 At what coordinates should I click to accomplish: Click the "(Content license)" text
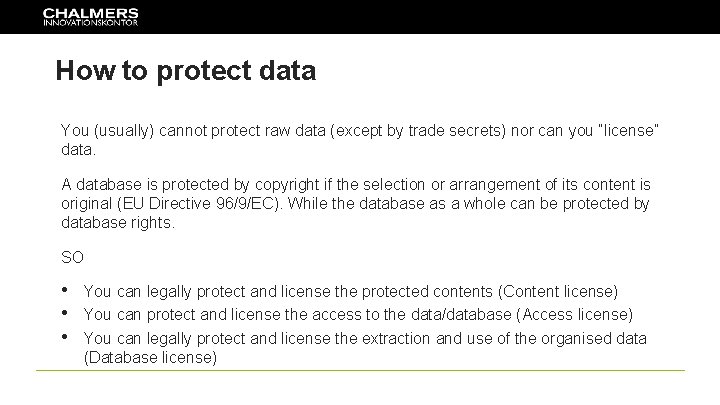tap(558, 292)
